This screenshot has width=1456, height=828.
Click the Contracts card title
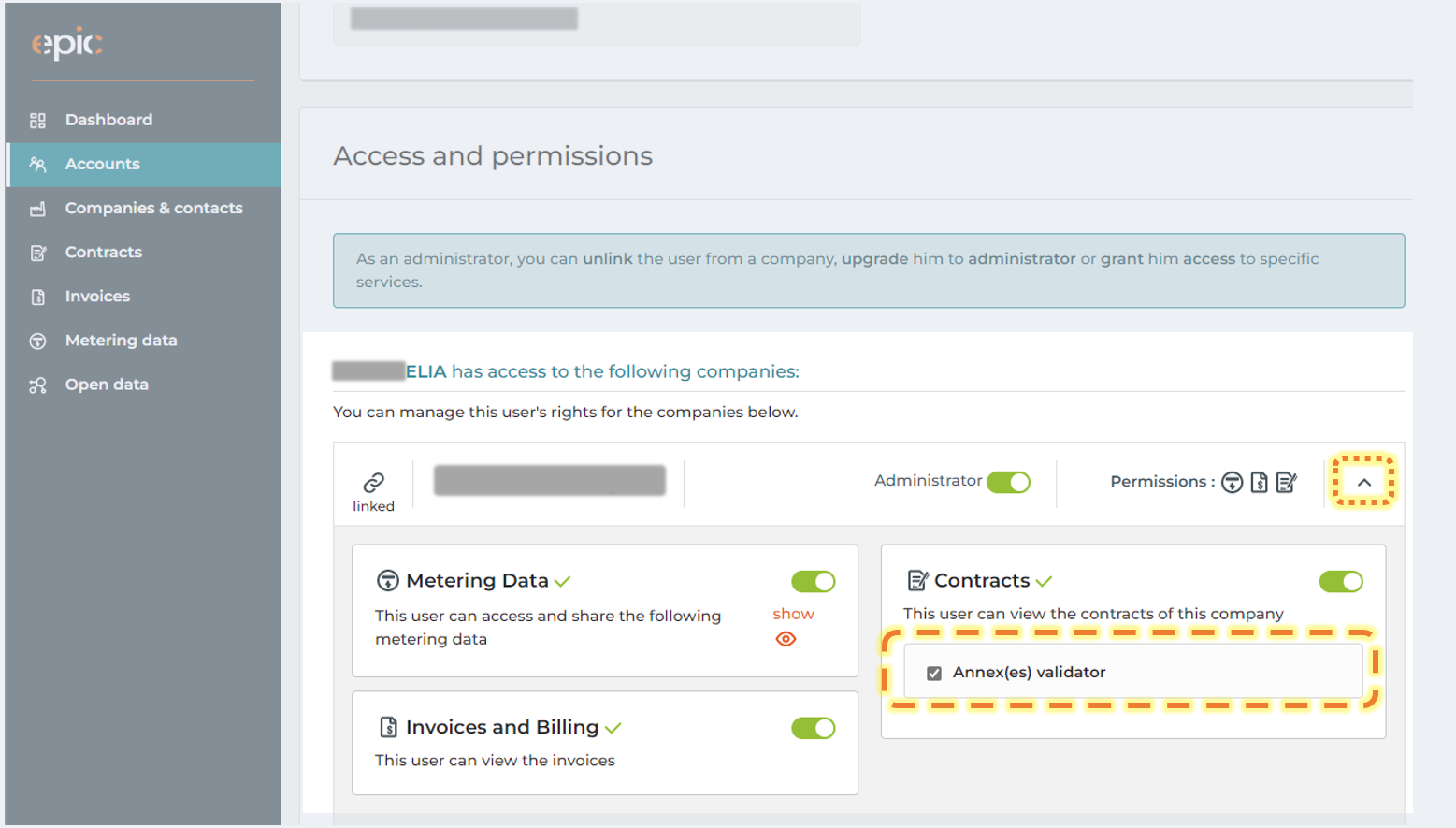click(982, 581)
